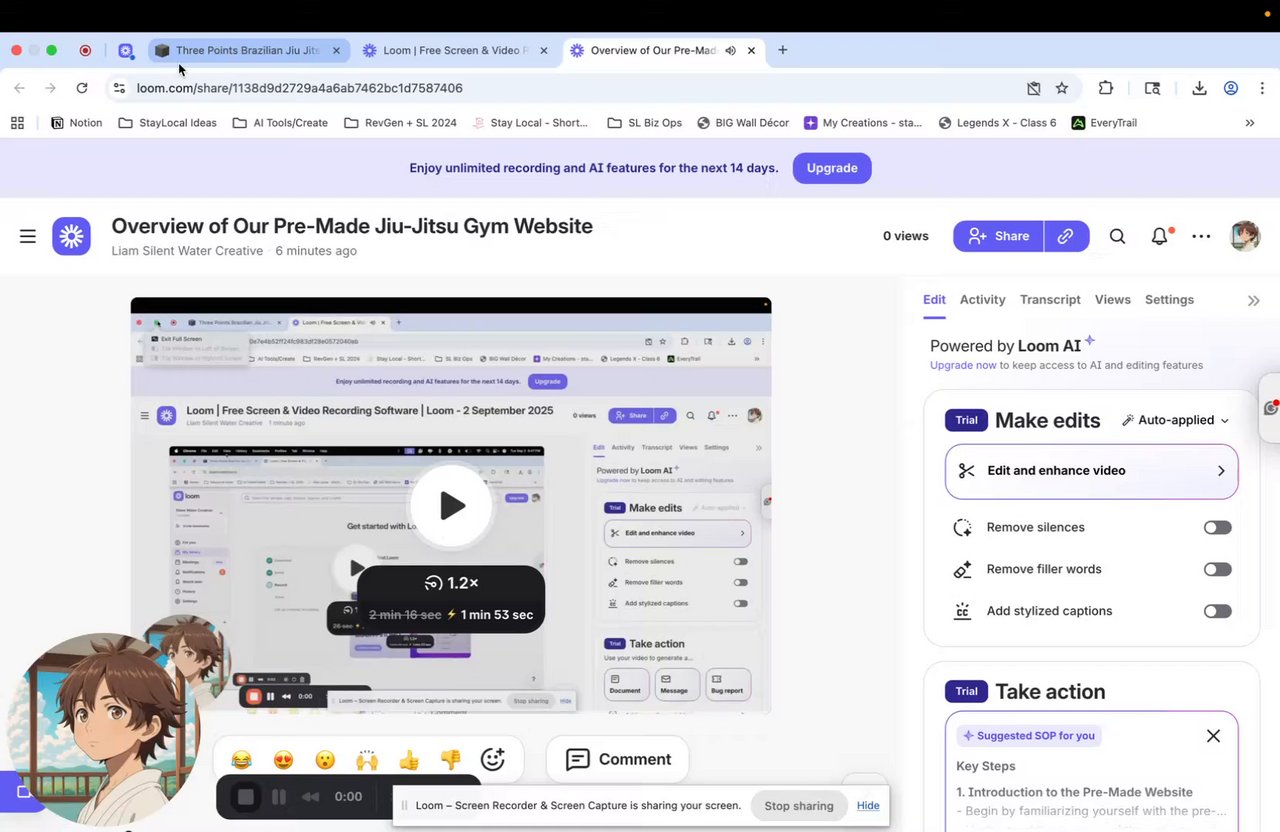Click Stop sharing button
1280x832 pixels.
point(798,806)
